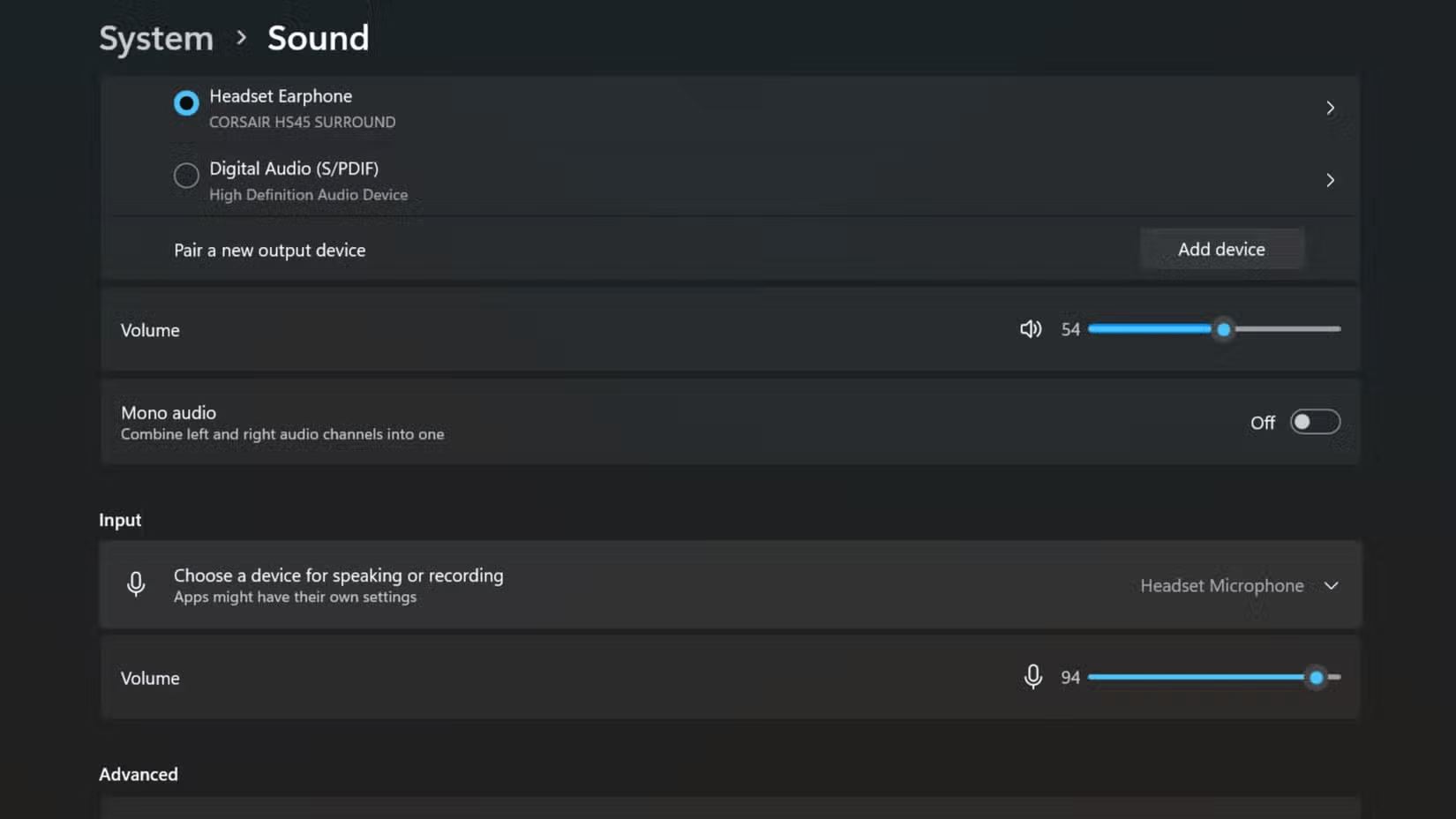Click the speaker icon in the Volume row
The image size is (1456, 819).
pos(1030,328)
